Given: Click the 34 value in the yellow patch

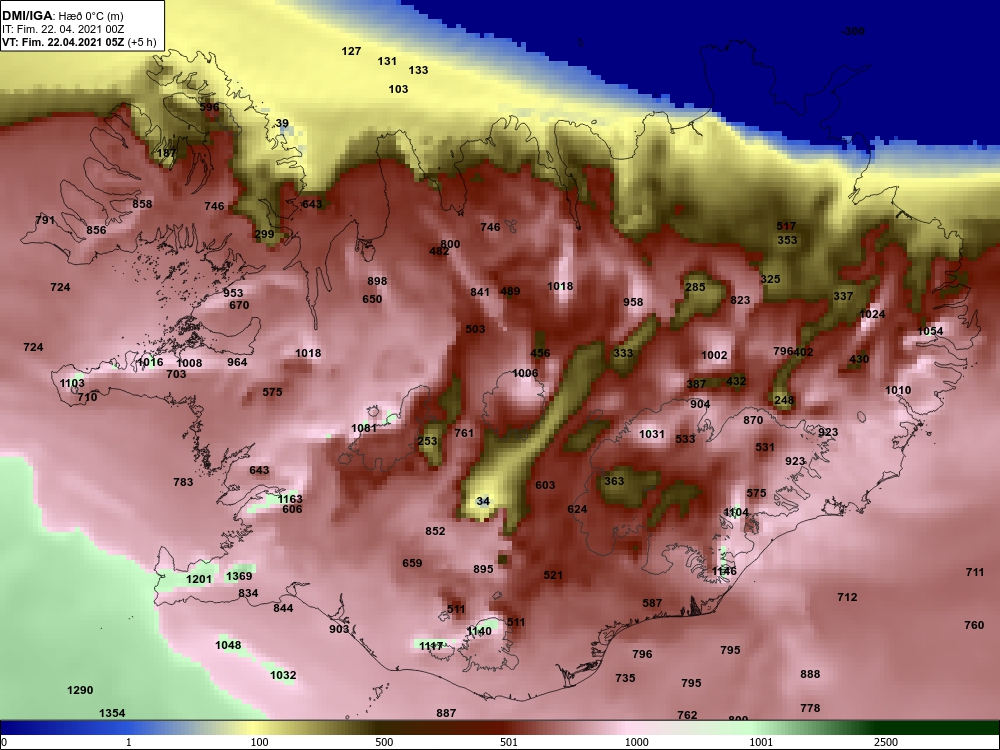Looking at the screenshot, I should click(x=483, y=501).
